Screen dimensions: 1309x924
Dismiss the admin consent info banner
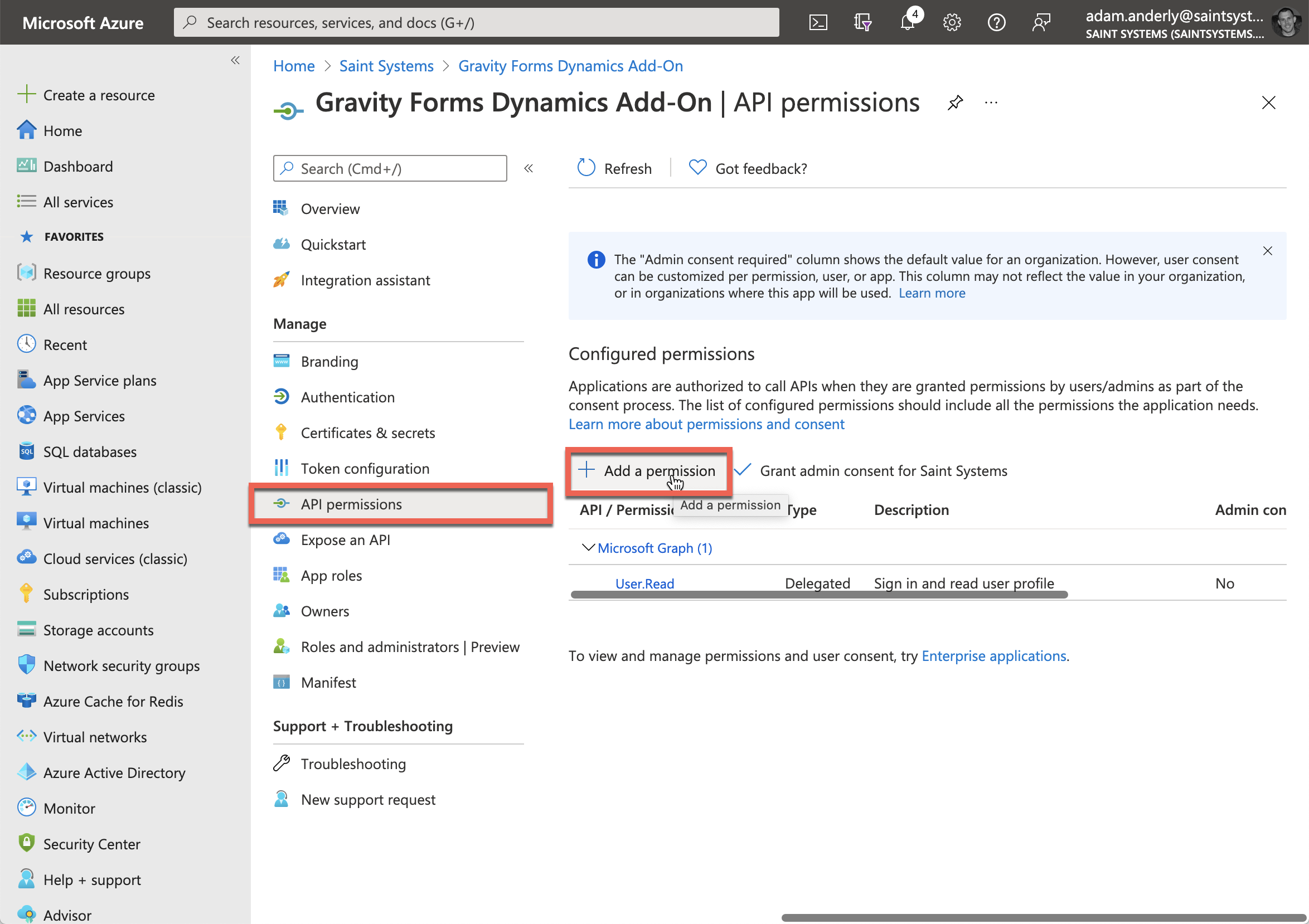click(1267, 251)
